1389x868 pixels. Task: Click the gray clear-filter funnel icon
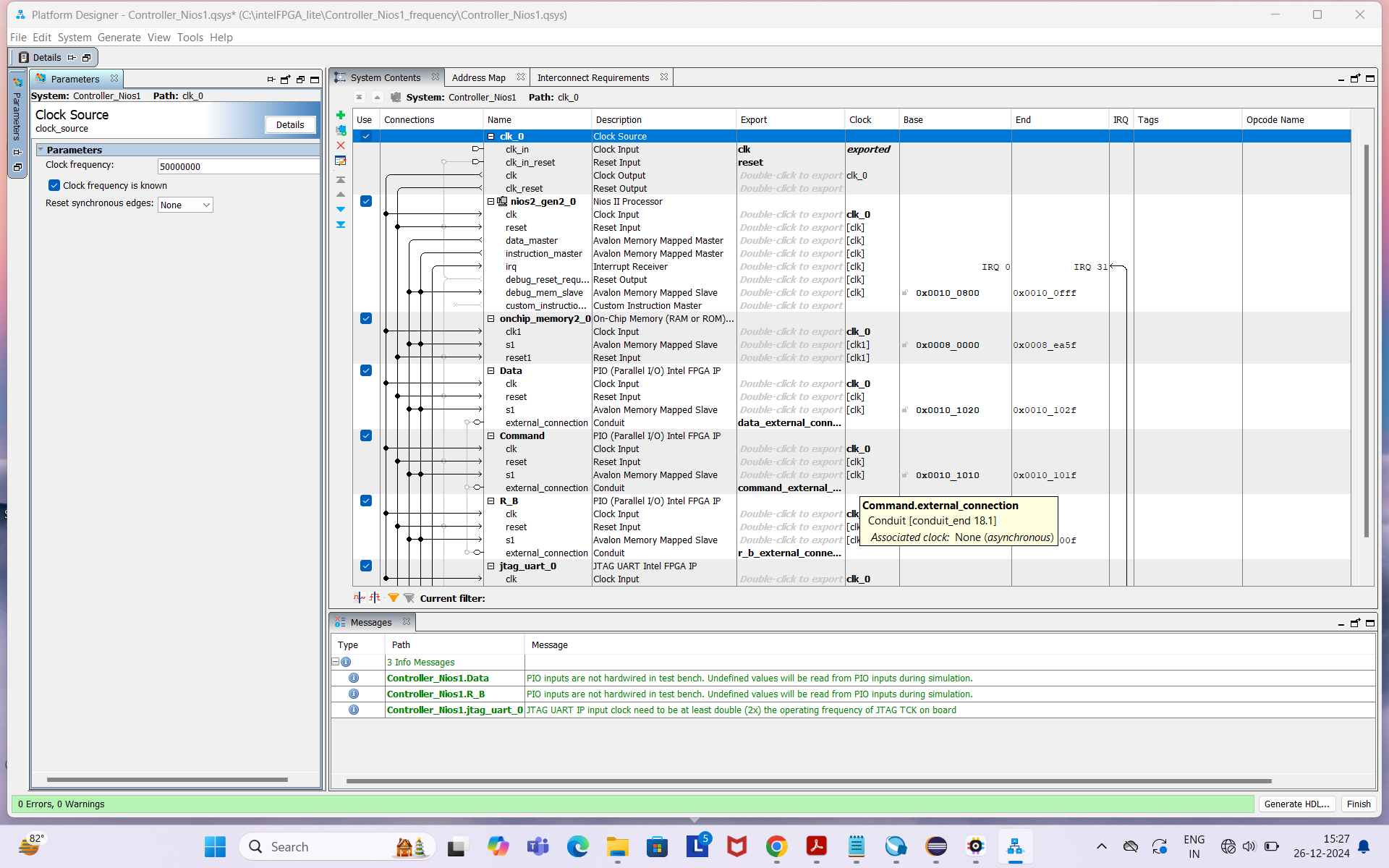pos(409,598)
